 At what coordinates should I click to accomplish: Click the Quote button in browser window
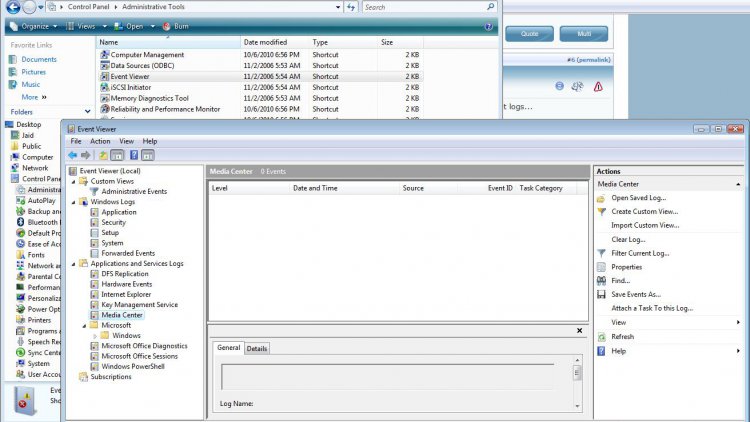(529, 34)
